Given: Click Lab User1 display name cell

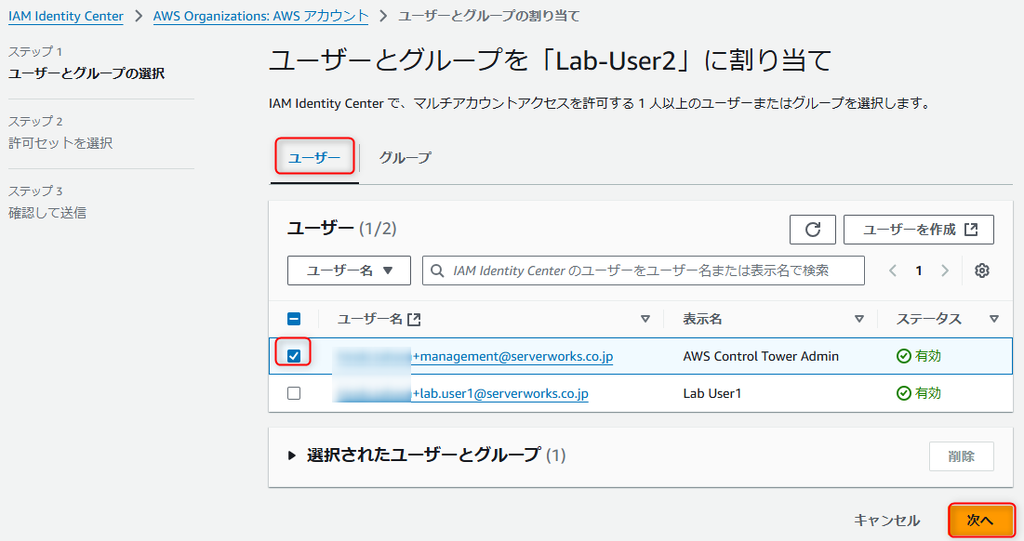Looking at the screenshot, I should pos(712,393).
